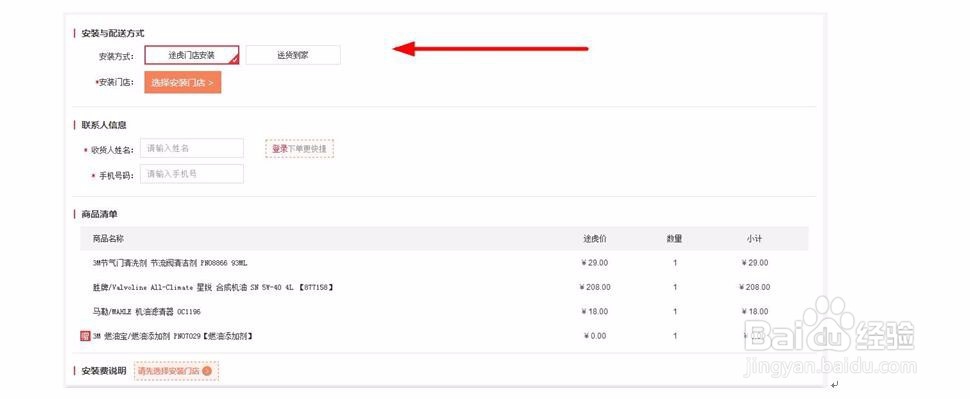Click the jingyan.baidu.com watermark text

pyautogui.click(x=830, y=368)
